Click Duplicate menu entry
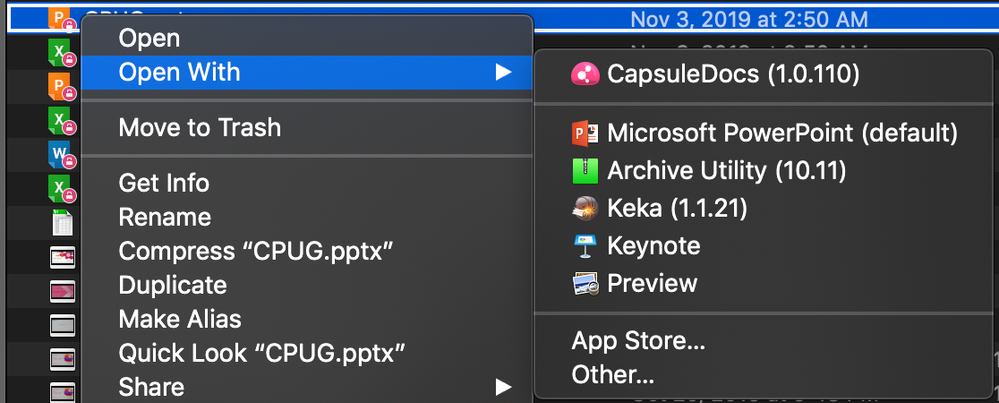 coord(306,285)
